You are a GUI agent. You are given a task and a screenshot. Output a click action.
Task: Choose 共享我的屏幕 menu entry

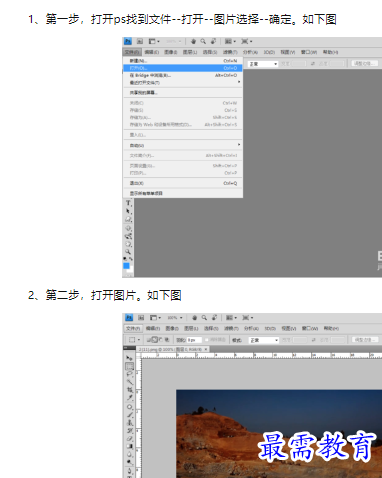click(183, 93)
